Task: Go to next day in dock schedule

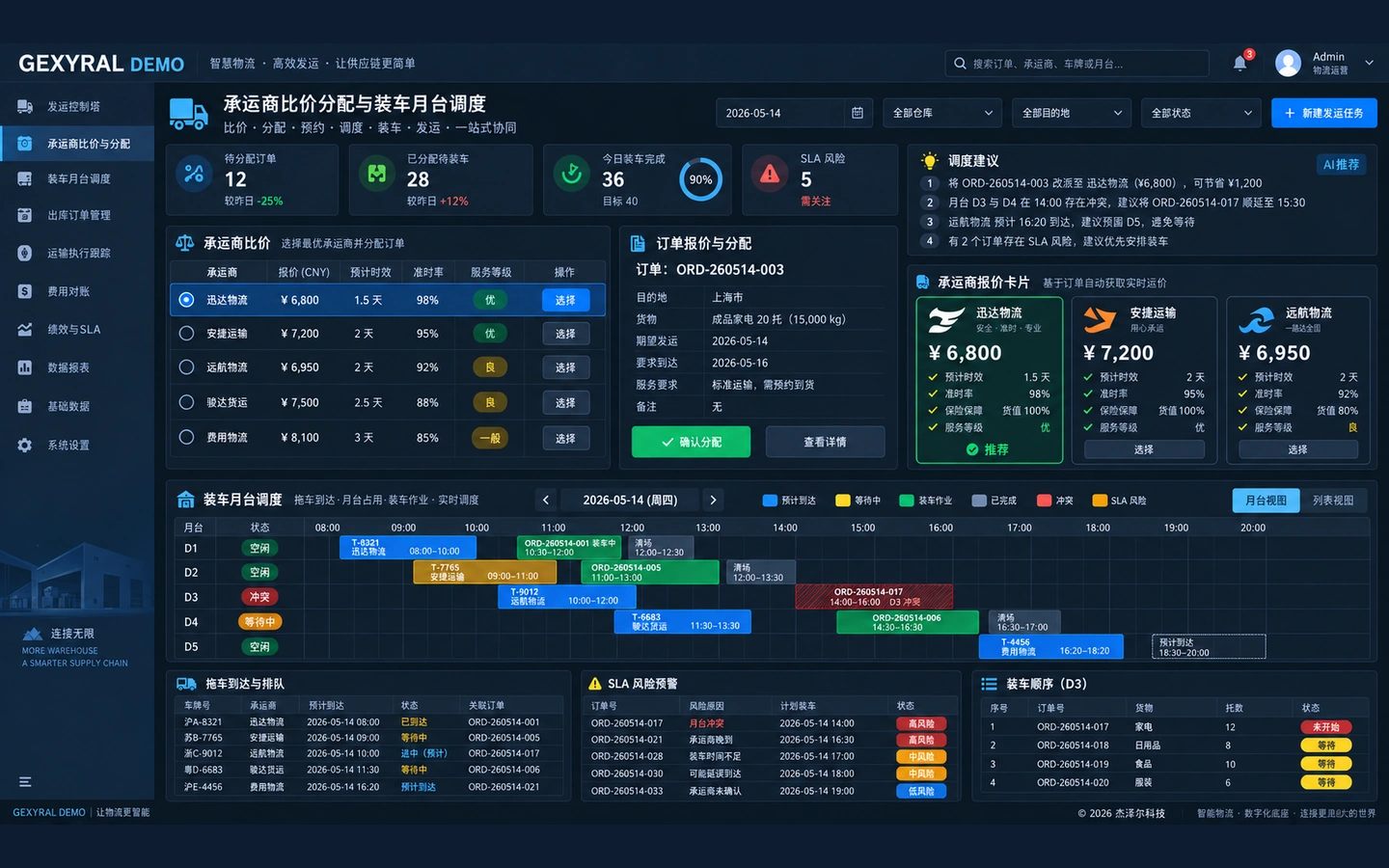Action: point(713,500)
